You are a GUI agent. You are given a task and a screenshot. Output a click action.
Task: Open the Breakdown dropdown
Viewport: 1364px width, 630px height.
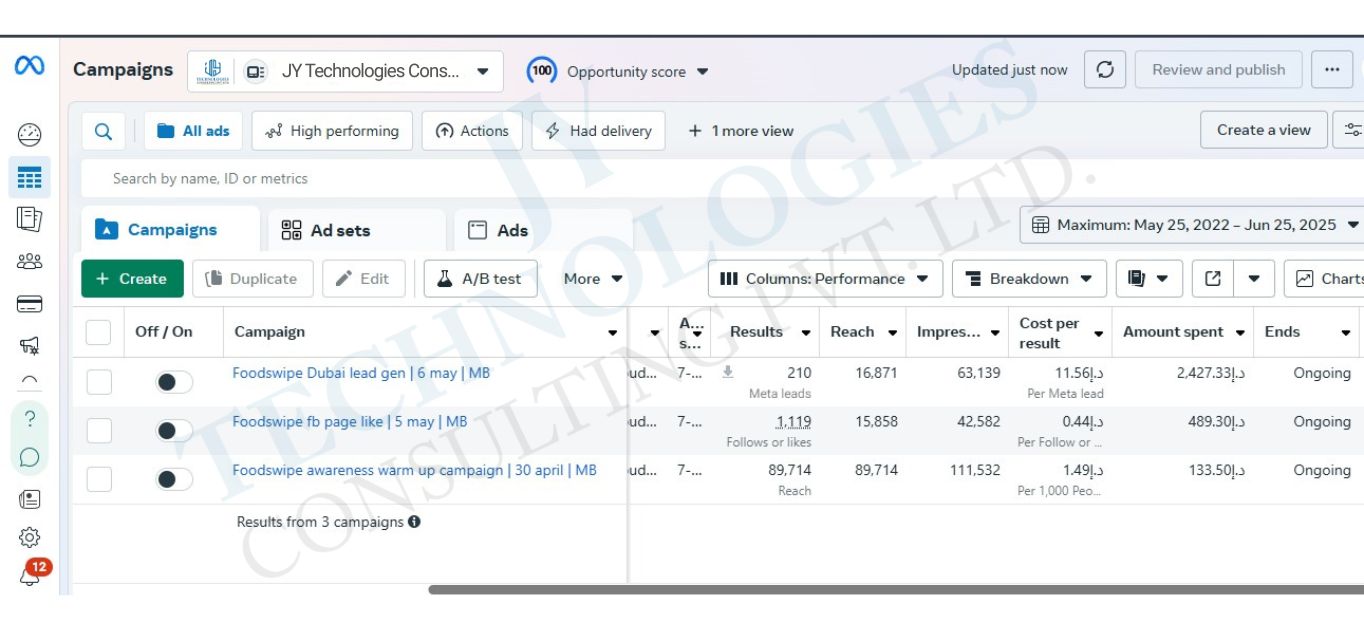1029,279
